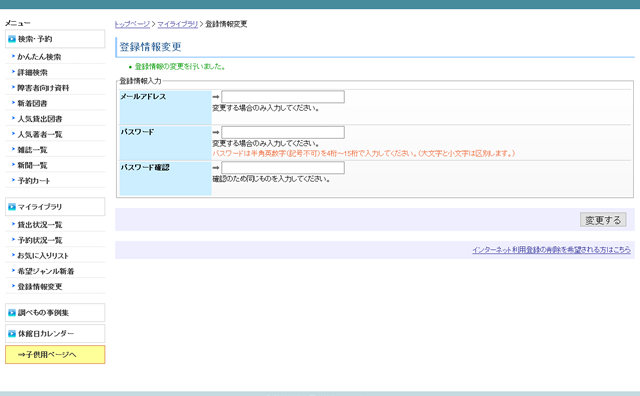640x396 pixels.
Task: Click the トップページ breadcrumb link
Action: (x=132, y=24)
